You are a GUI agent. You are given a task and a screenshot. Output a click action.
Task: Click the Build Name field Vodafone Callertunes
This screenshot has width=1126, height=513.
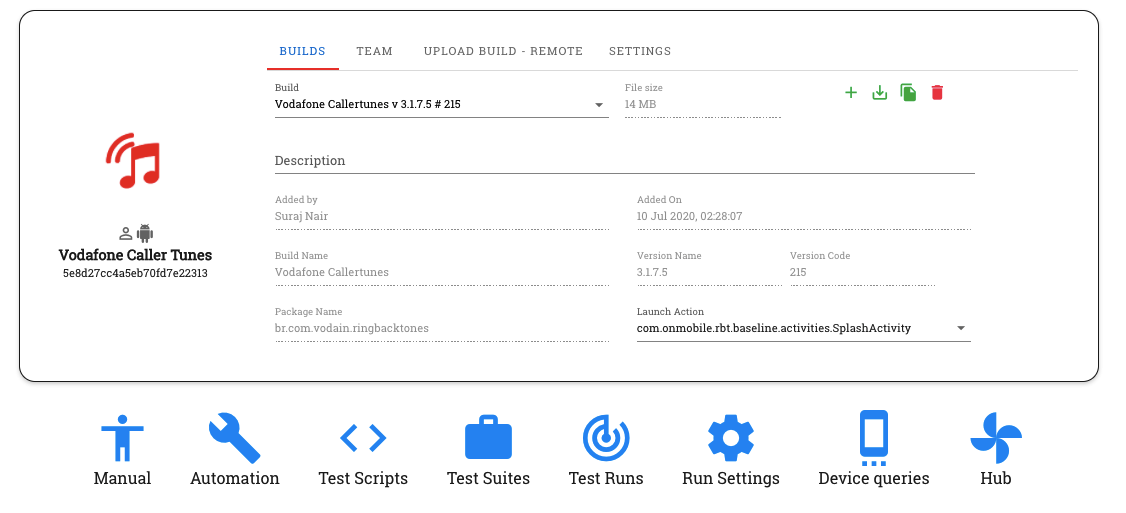(x=442, y=272)
